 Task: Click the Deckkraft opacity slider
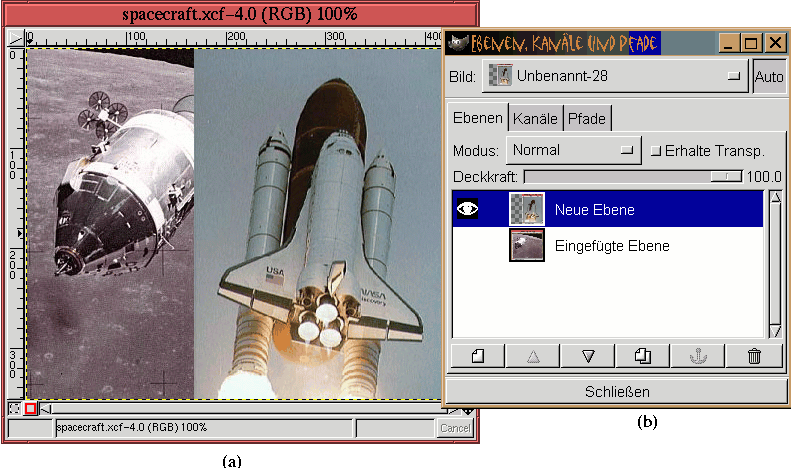point(632,176)
